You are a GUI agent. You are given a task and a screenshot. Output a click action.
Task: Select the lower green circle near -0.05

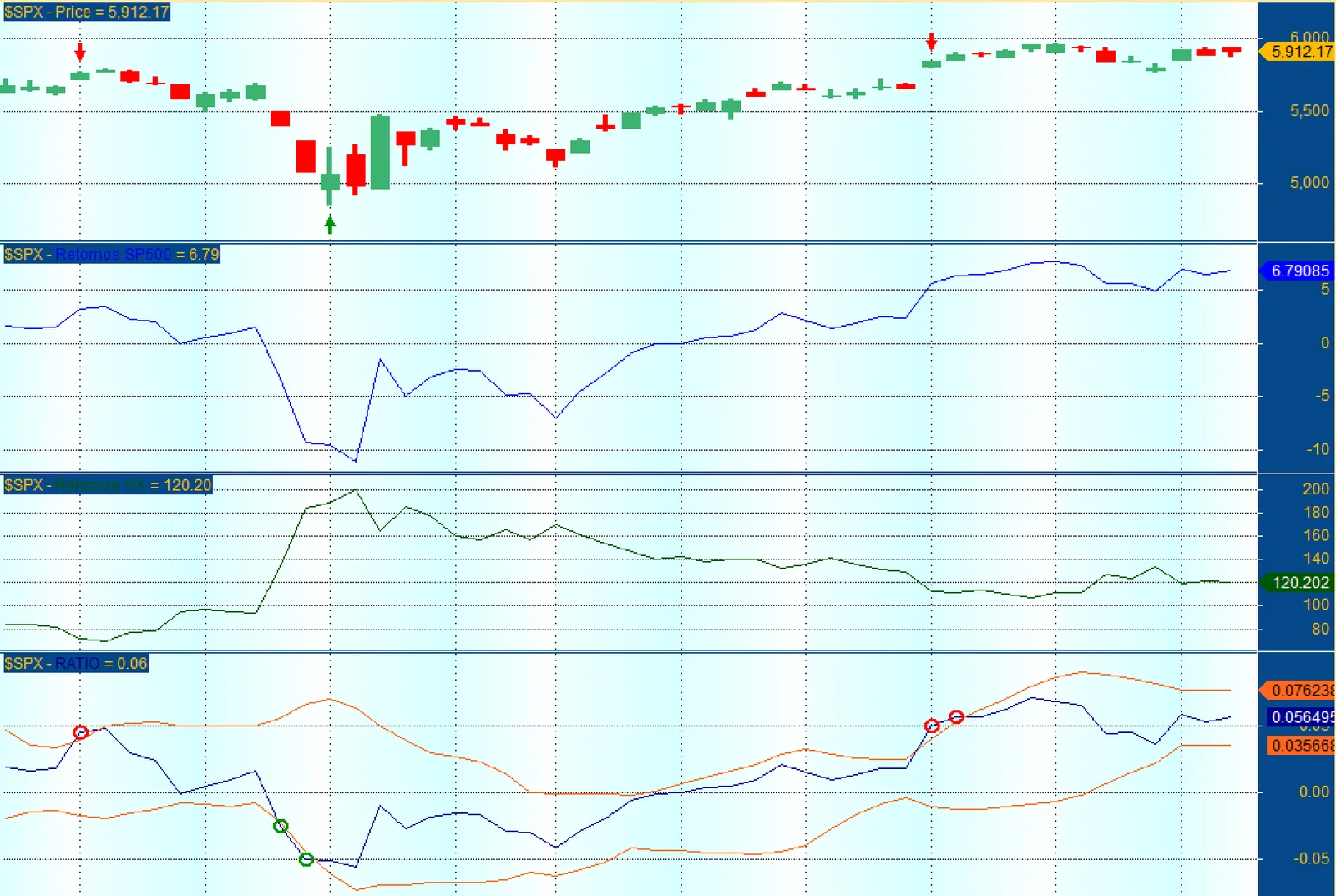pyautogui.click(x=306, y=859)
